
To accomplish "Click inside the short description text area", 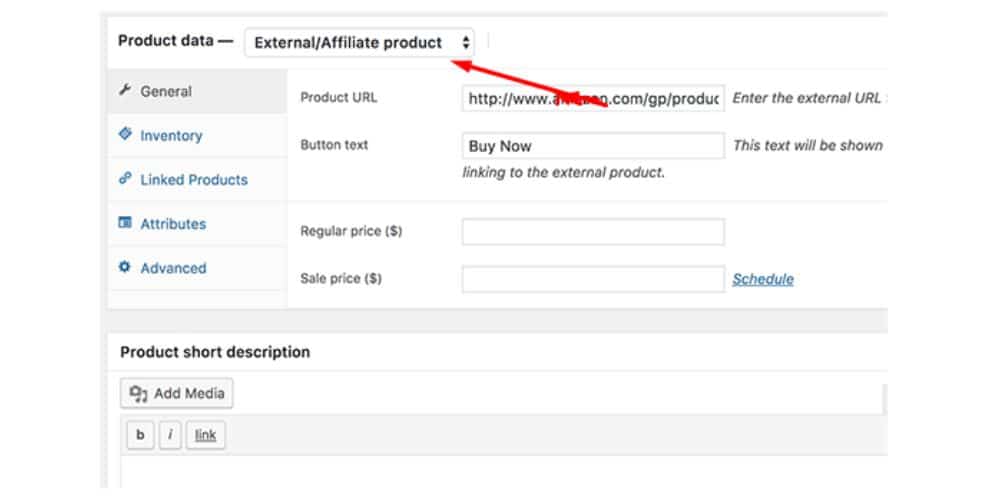I will (x=500, y=475).
